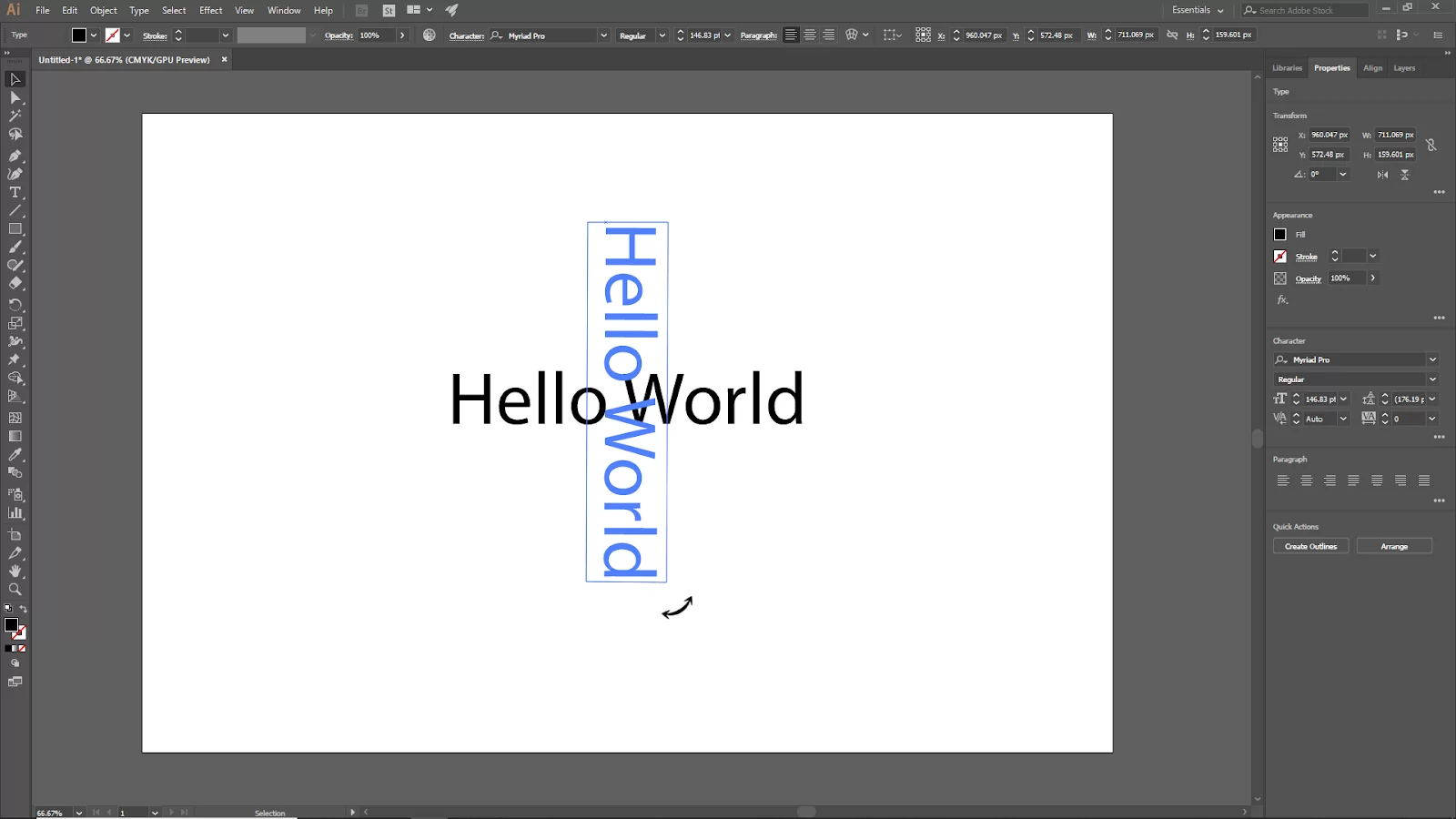Image resolution: width=1456 pixels, height=819 pixels.
Task: Enable align left in control bar Paragraph
Action: [x=791, y=35]
